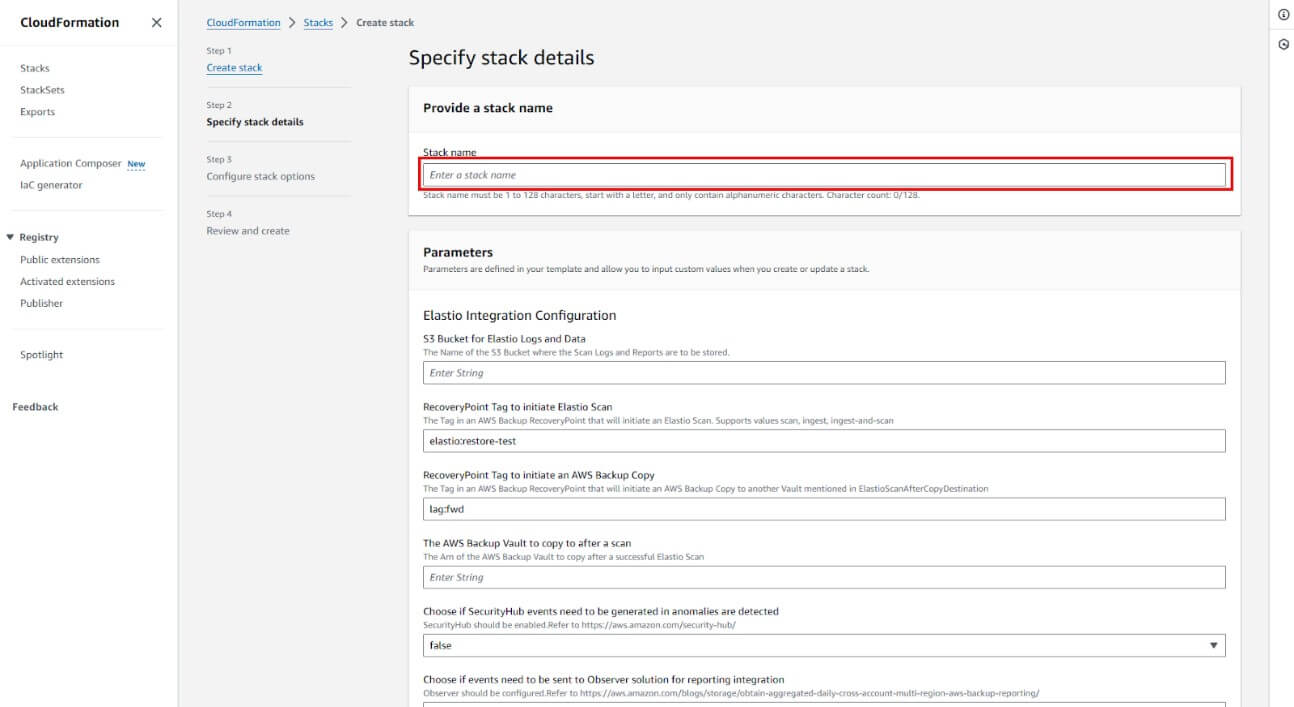Viewport: 1294px width, 707px height.
Task: Click the CloudFormation sidebar title
Action: 70,22
